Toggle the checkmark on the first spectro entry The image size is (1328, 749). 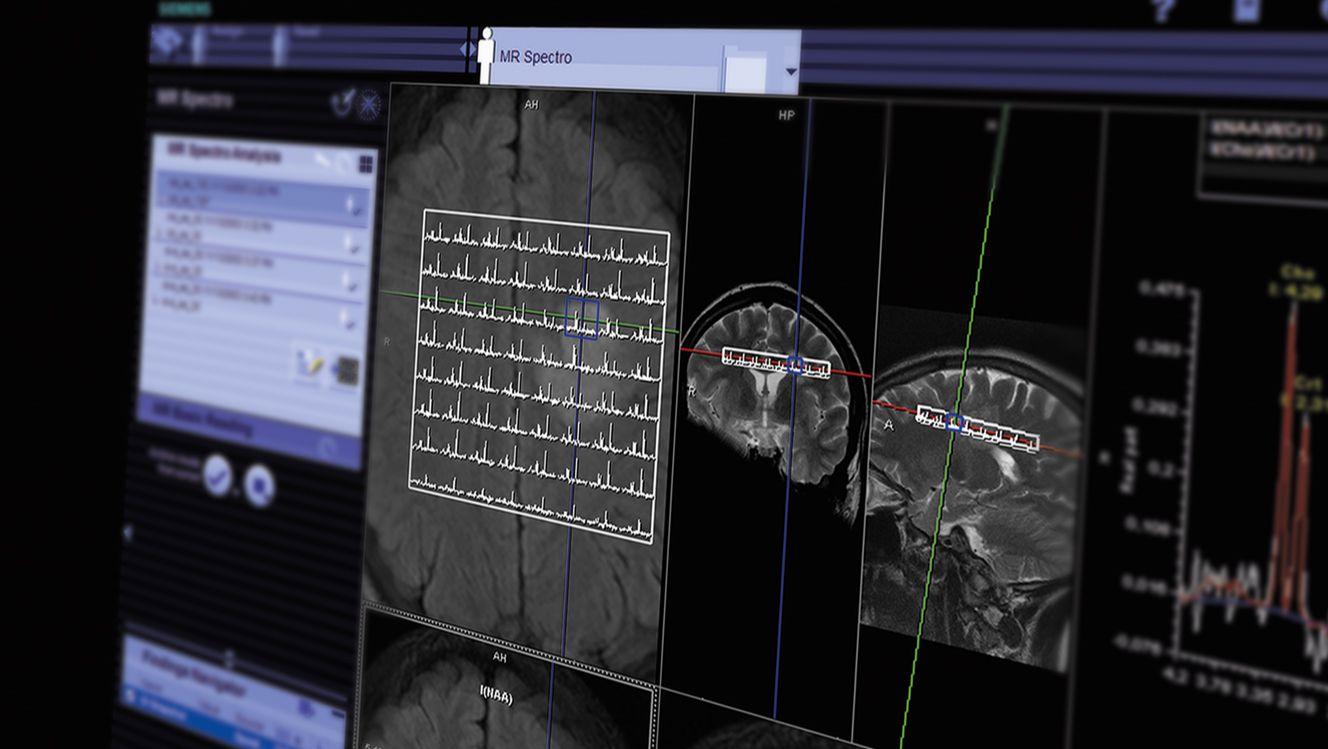pos(353,206)
